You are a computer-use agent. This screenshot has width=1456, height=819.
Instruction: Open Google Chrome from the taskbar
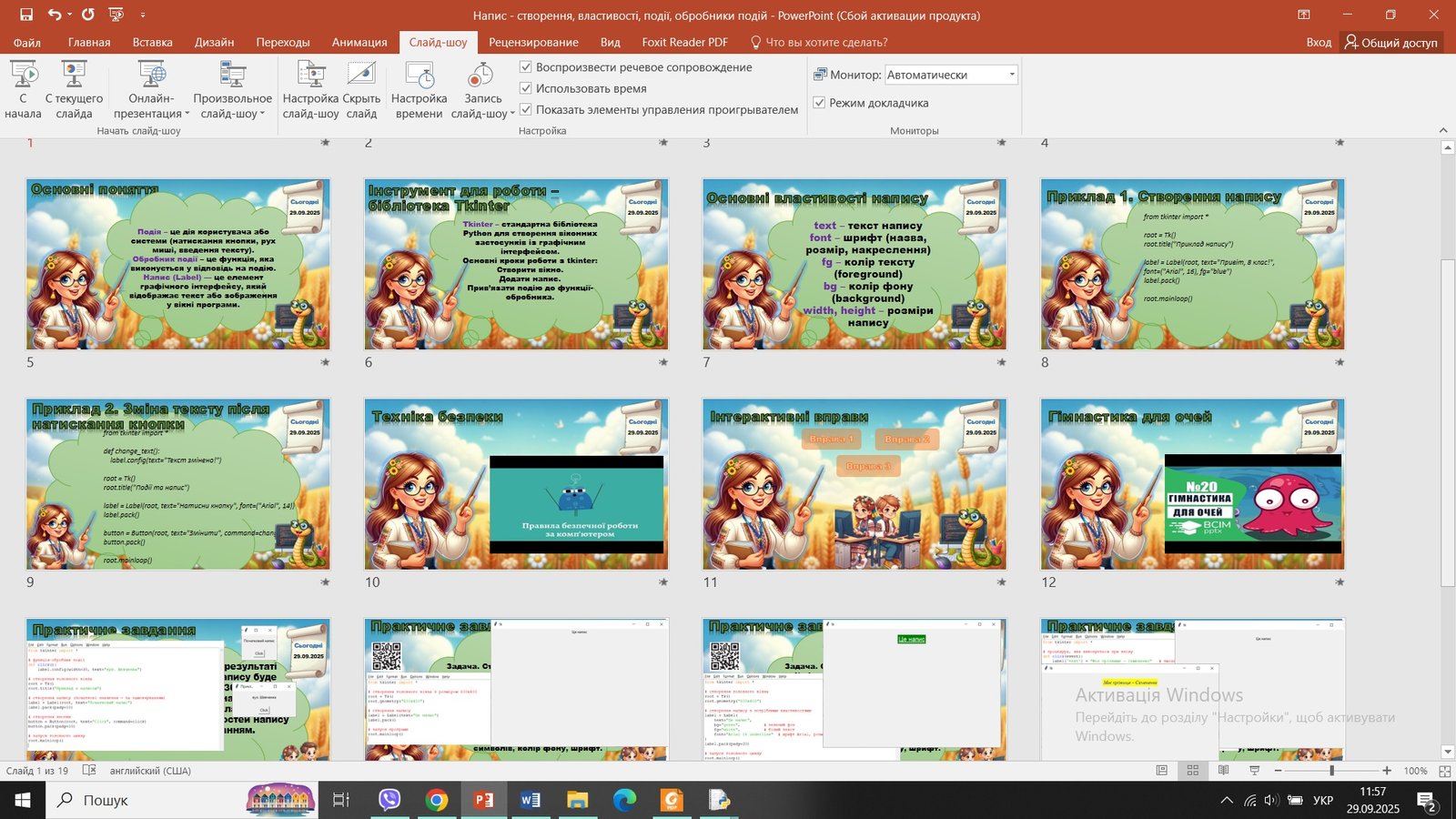pos(437,800)
